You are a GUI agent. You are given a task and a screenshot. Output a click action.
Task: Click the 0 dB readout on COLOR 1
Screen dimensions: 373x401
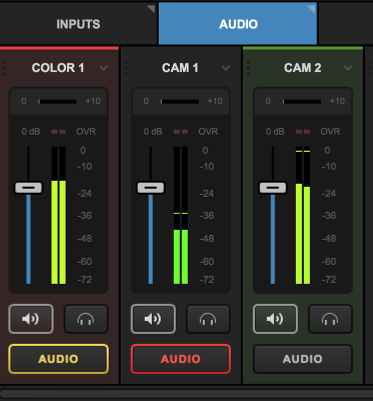pyautogui.click(x=31, y=132)
